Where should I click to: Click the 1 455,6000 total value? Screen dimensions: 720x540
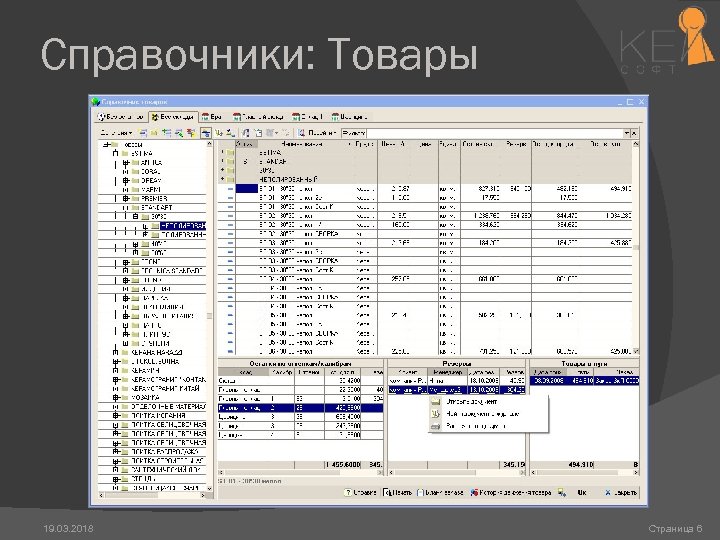tap(343, 465)
